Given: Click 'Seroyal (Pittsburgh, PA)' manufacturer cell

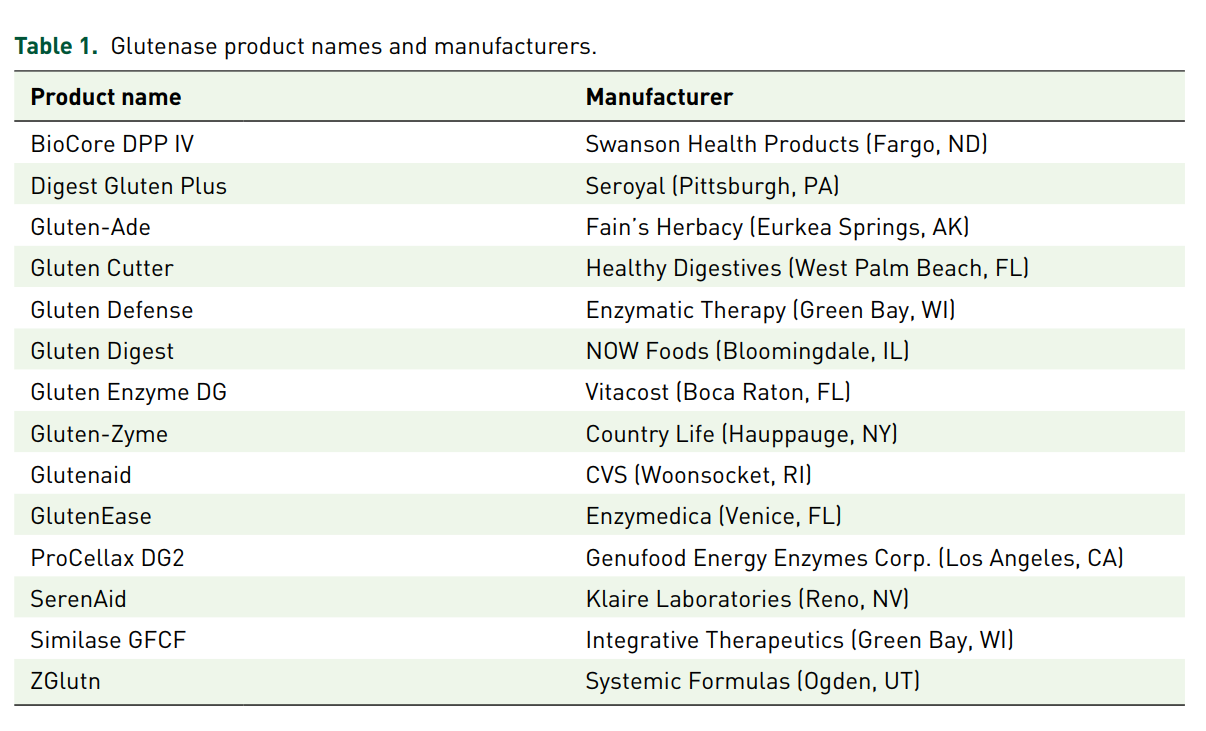Looking at the screenshot, I should (712, 186).
